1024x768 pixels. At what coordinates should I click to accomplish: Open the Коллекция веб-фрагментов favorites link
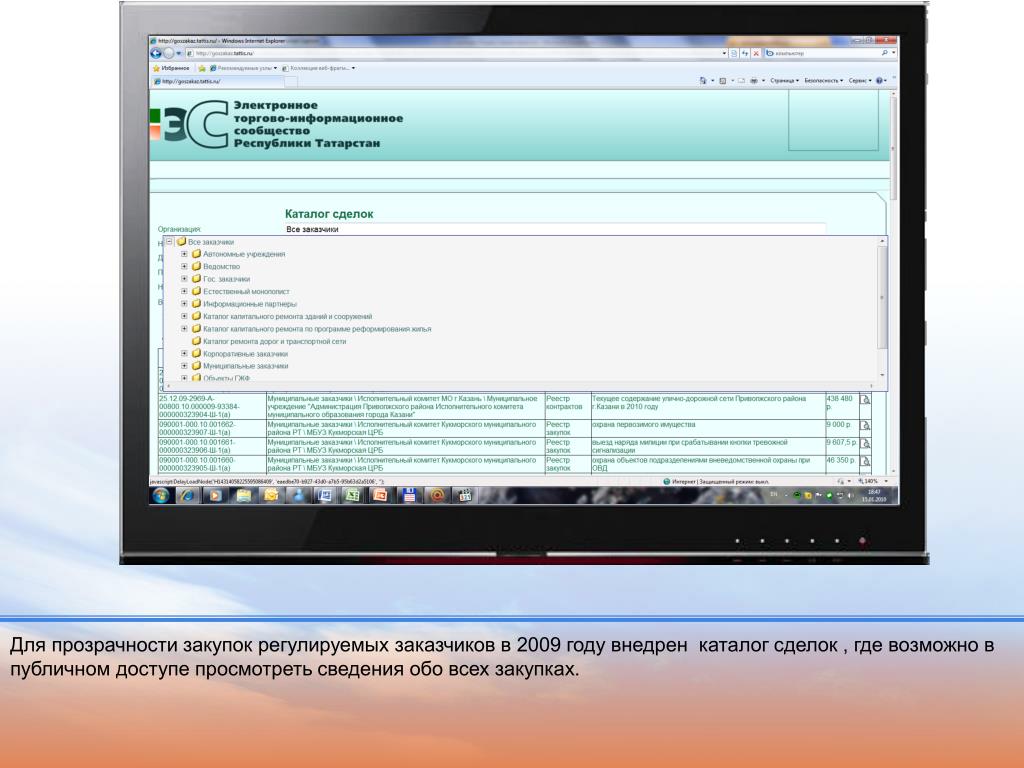pyautogui.click(x=318, y=68)
